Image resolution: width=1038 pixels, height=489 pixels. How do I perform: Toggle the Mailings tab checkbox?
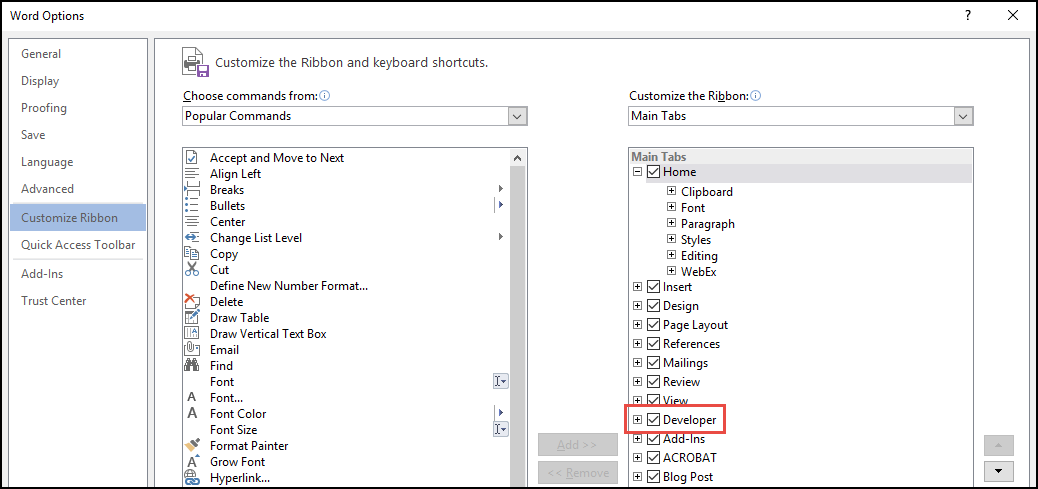click(654, 363)
